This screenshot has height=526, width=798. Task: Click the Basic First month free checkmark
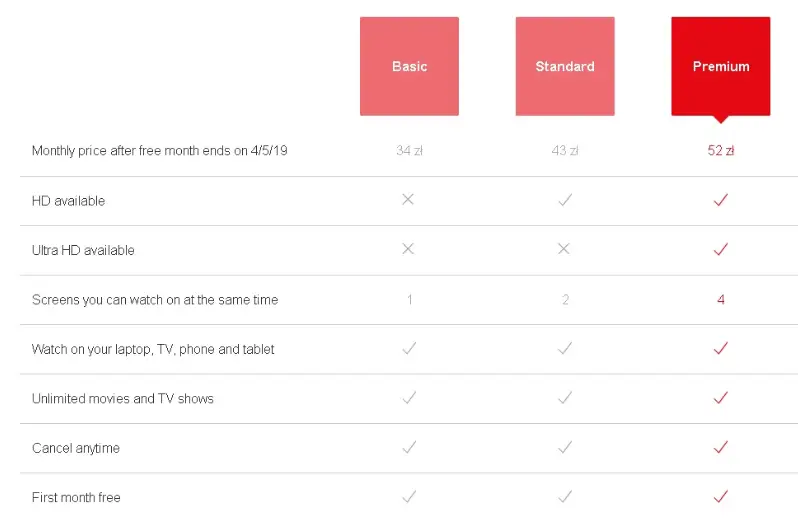point(408,496)
